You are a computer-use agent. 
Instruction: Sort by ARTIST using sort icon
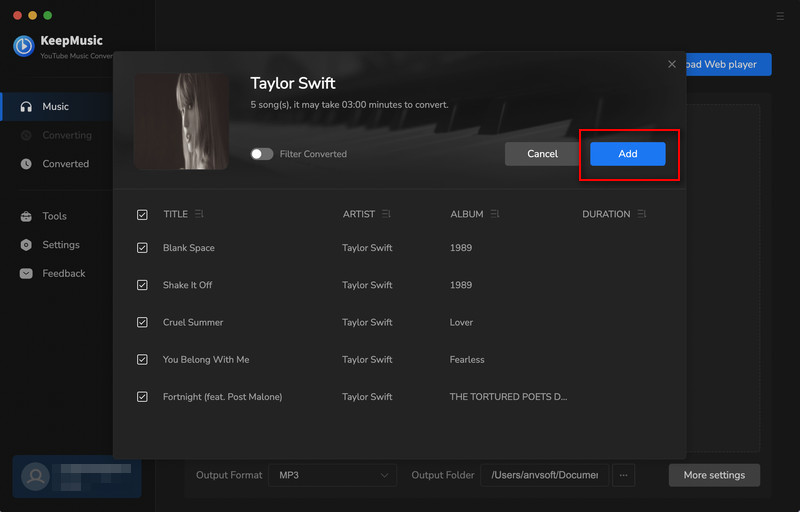[386, 214]
